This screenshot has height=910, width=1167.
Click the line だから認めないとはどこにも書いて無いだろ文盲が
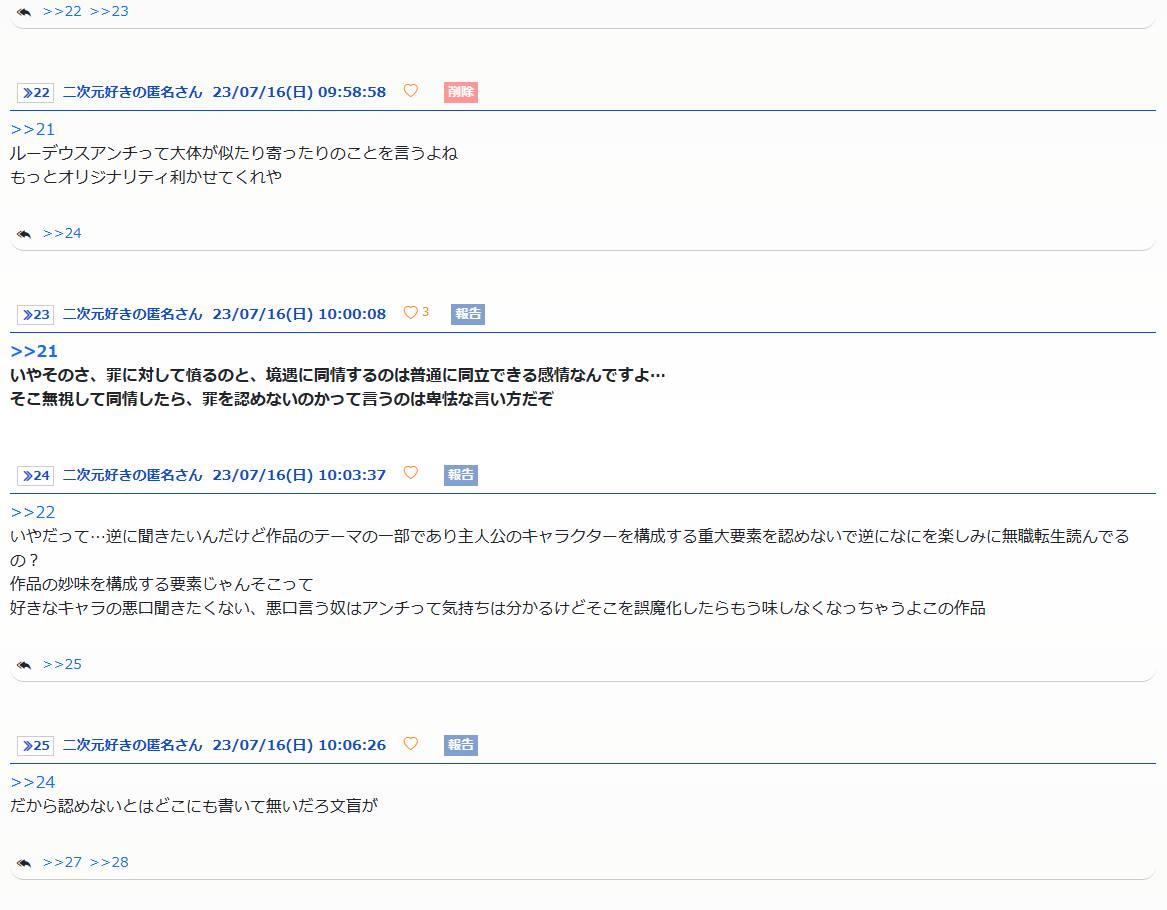coord(194,806)
